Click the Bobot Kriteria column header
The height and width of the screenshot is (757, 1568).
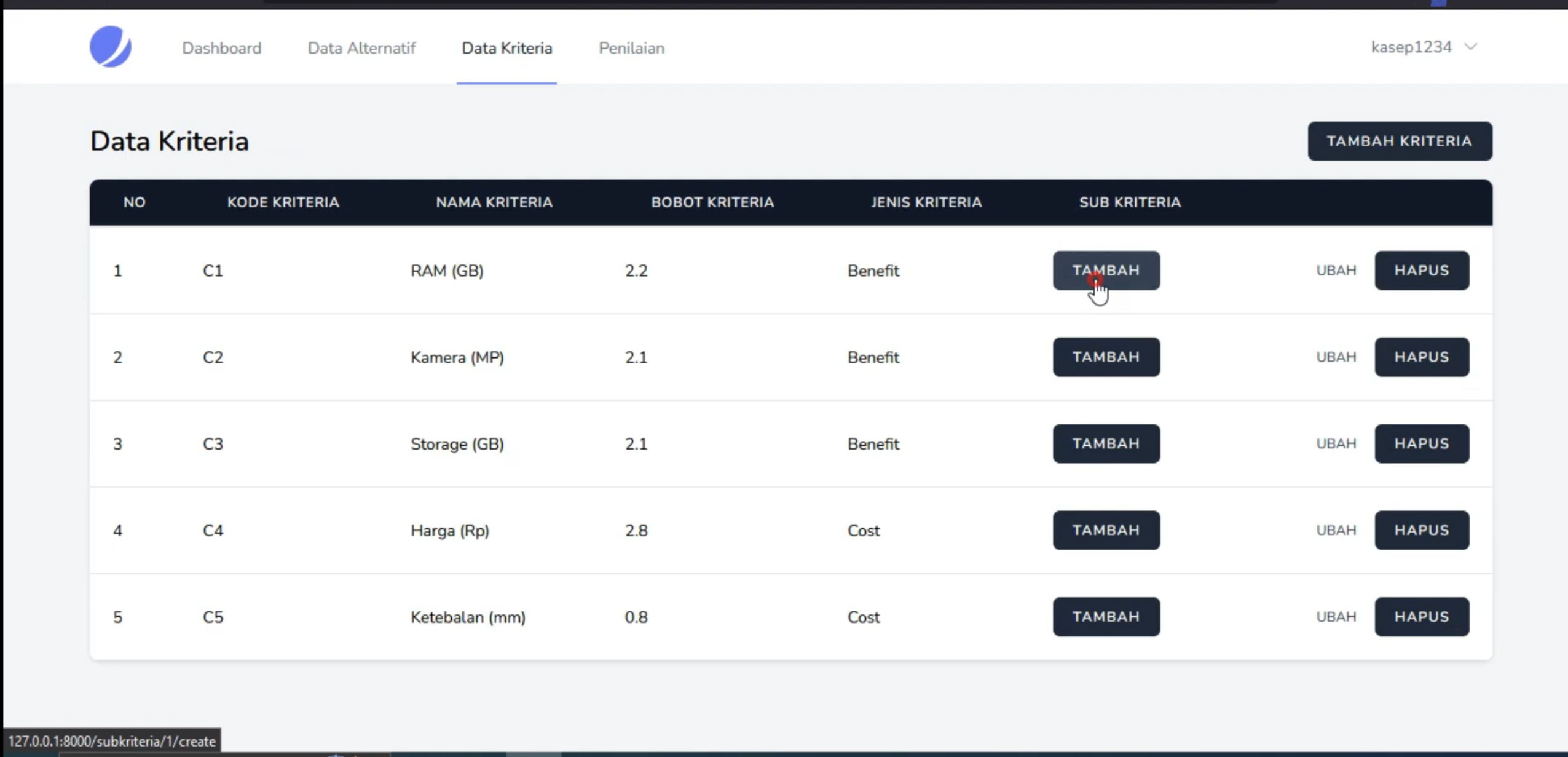point(712,202)
